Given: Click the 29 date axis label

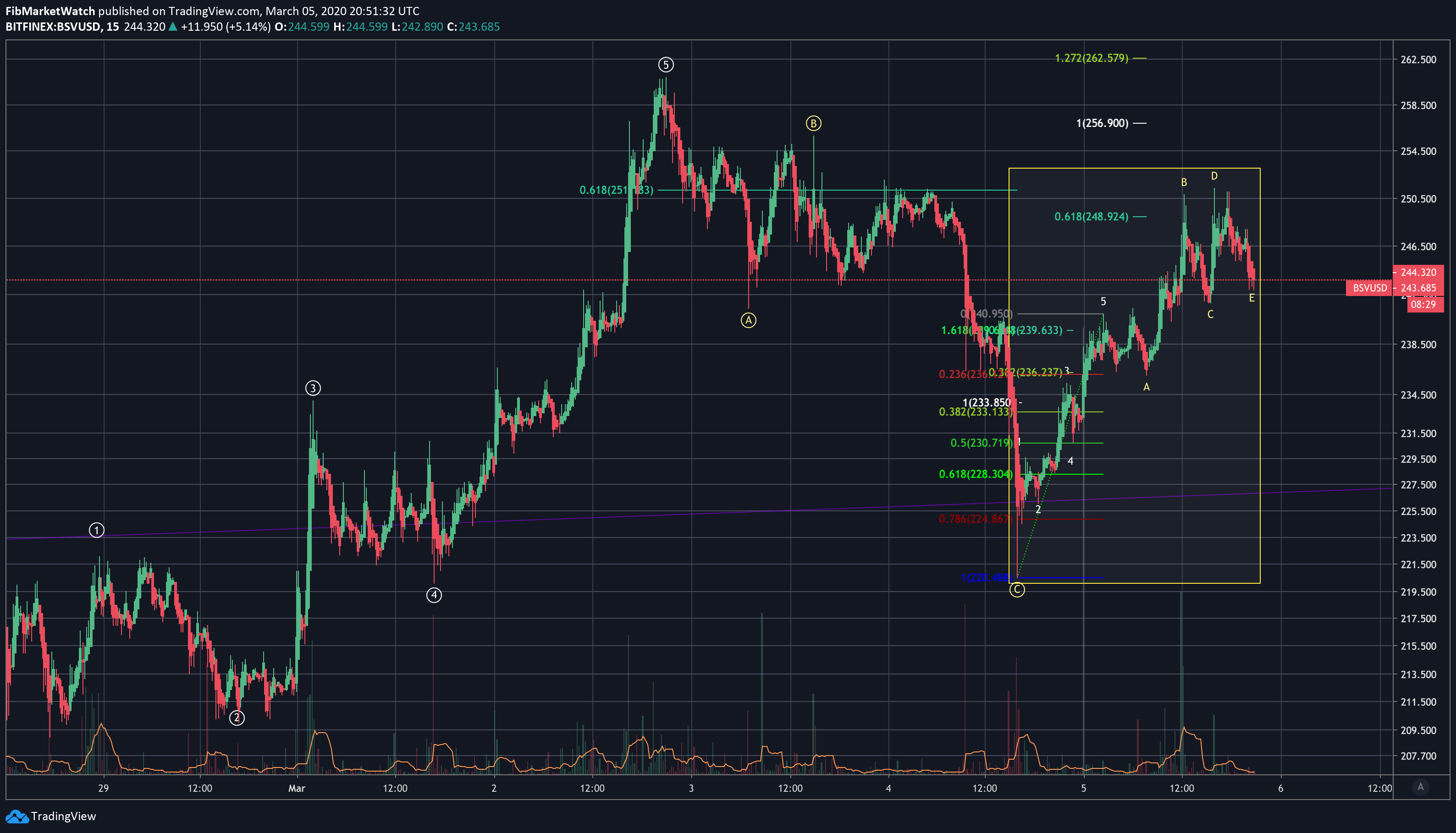Looking at the screenshot, I should [x=103, y=789].
